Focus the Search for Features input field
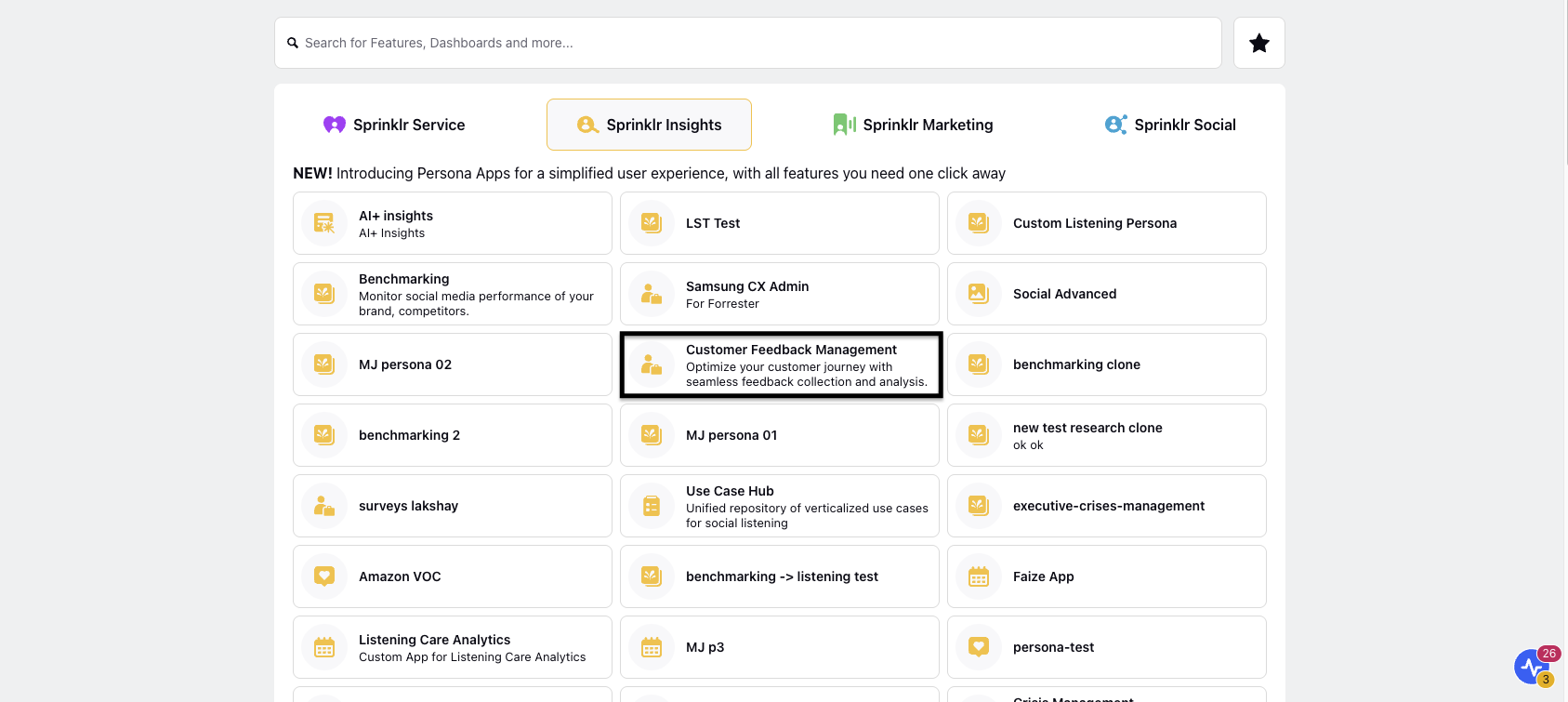This screenshot has width=1568, height=702. [x=748, y=43]
